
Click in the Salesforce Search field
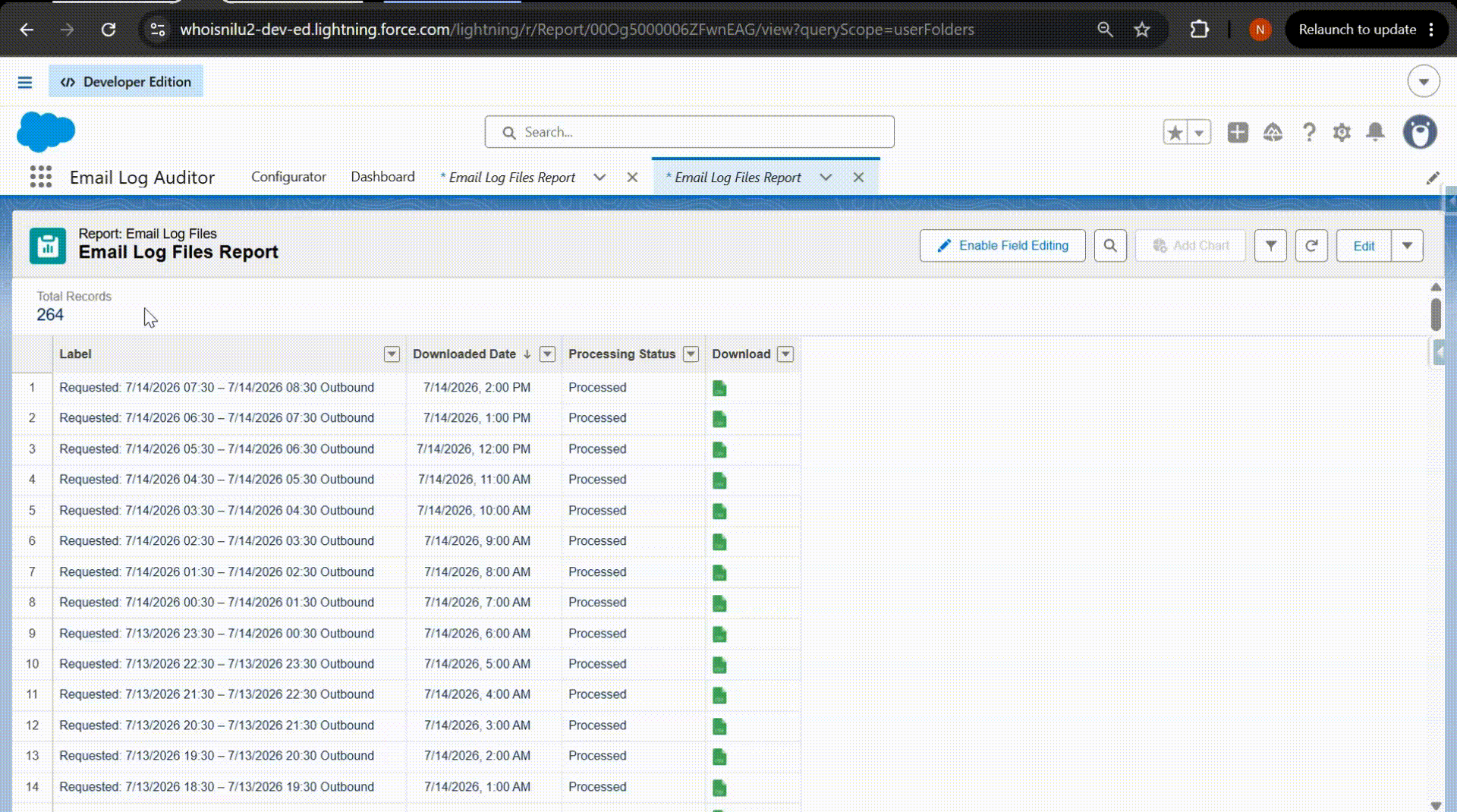(x=689, y=132)
